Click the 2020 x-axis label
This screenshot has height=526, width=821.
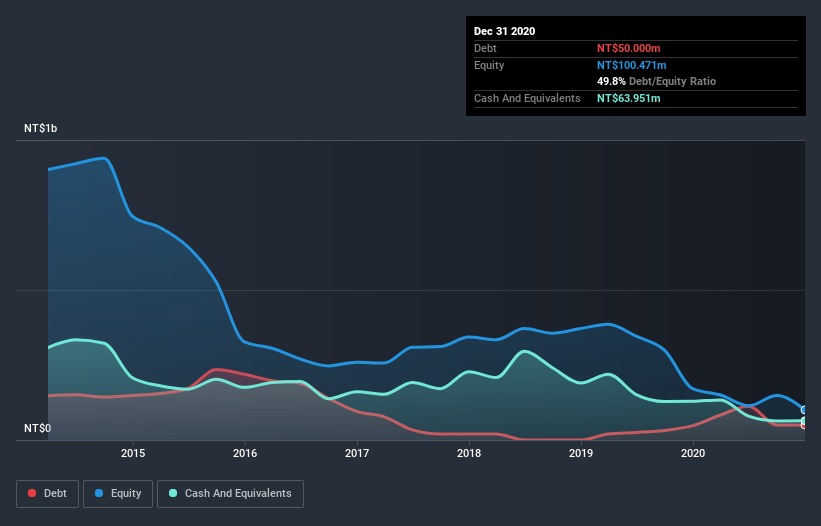pyautogui.click(x=693, y=453)
